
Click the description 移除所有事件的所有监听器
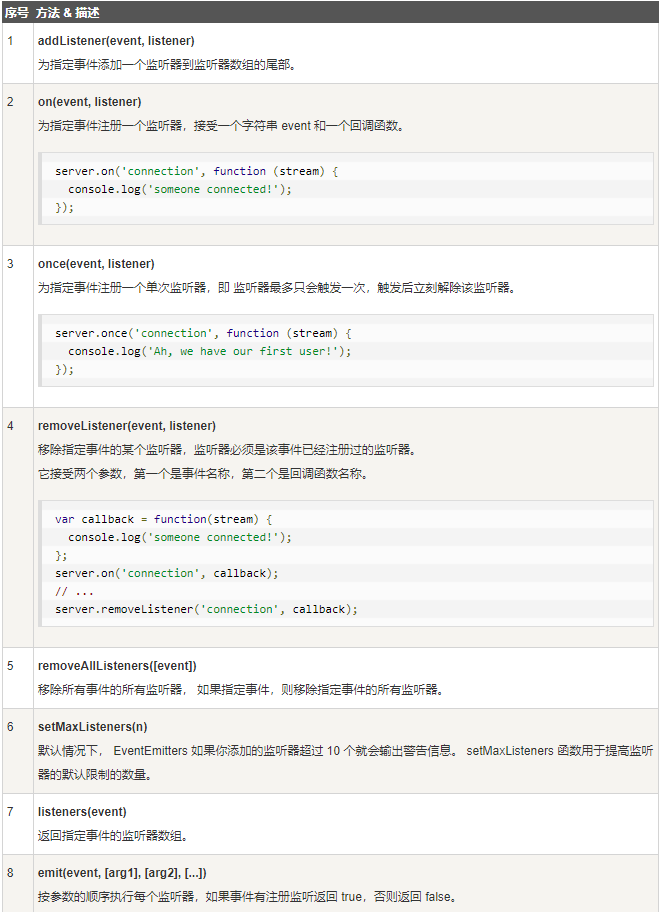241,690
